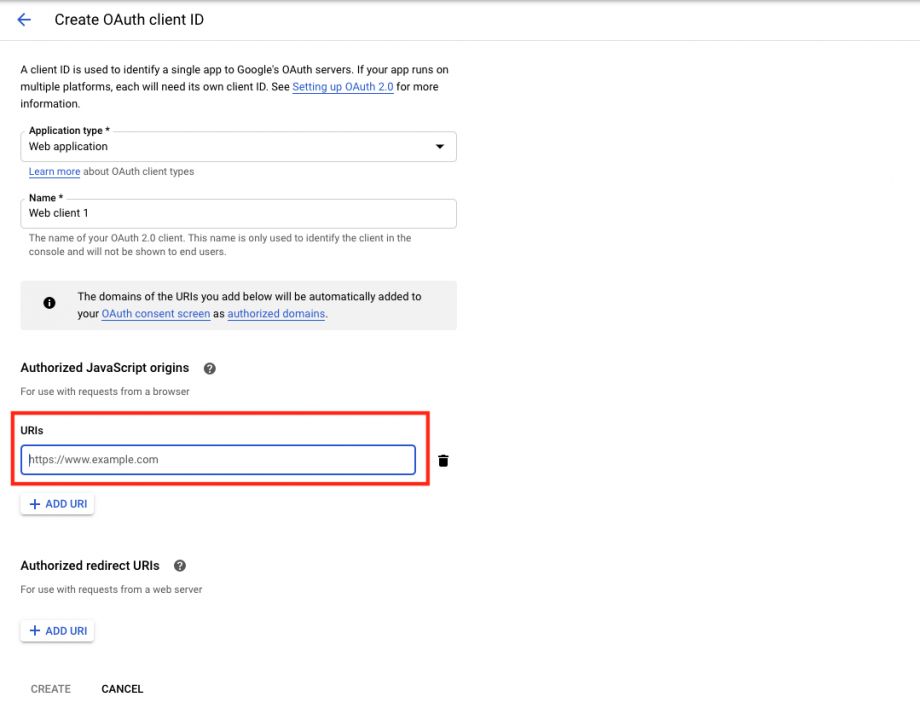This screenshot has width=920, height=726.
Task: Click the plus icon on redirect ADD URI
Action: tap(36, 630)
